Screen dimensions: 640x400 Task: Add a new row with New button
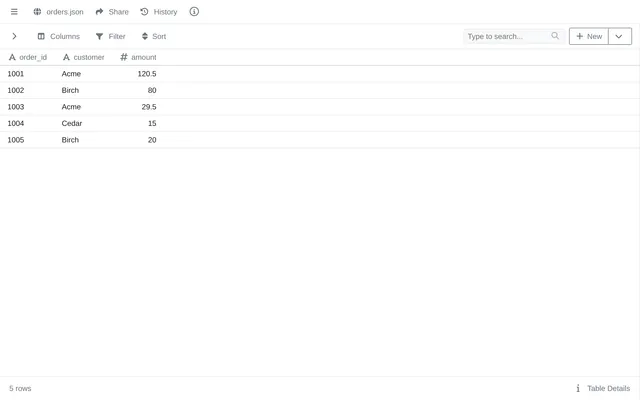coord(589,36)
